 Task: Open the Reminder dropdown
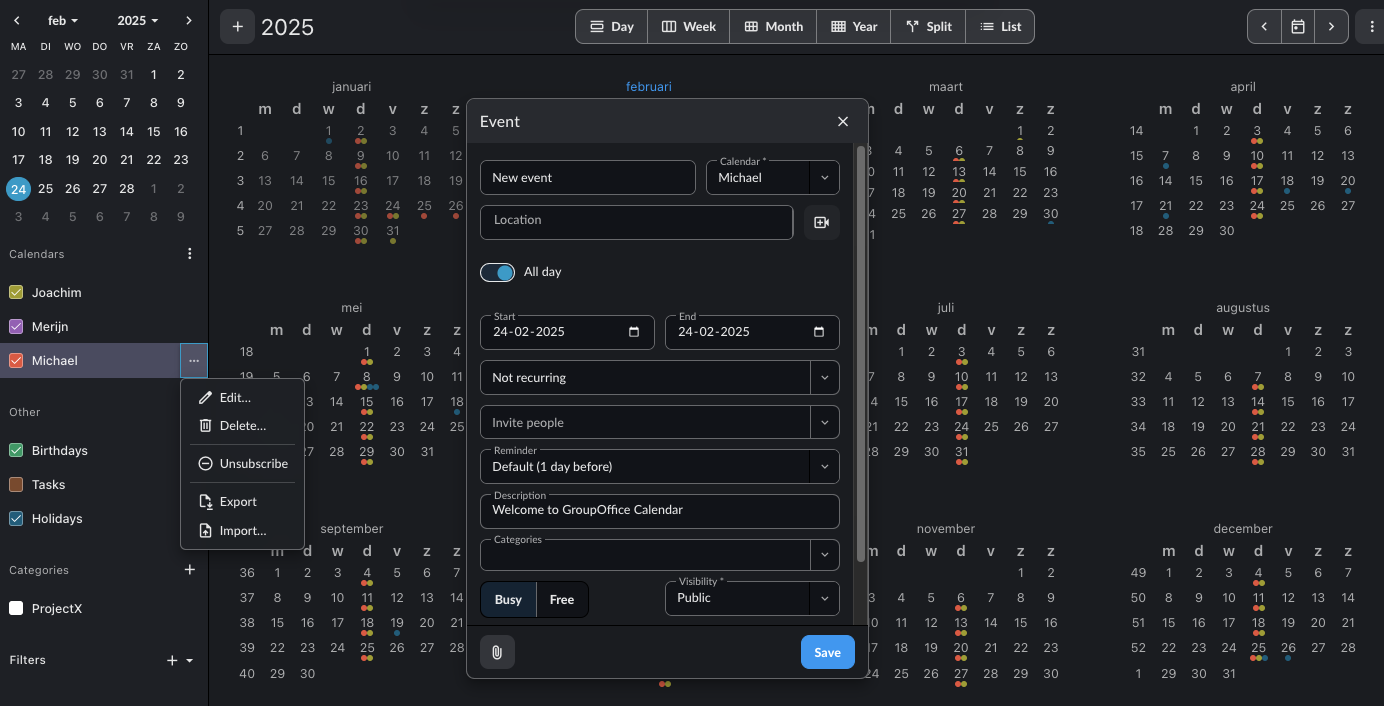[824, 466]
